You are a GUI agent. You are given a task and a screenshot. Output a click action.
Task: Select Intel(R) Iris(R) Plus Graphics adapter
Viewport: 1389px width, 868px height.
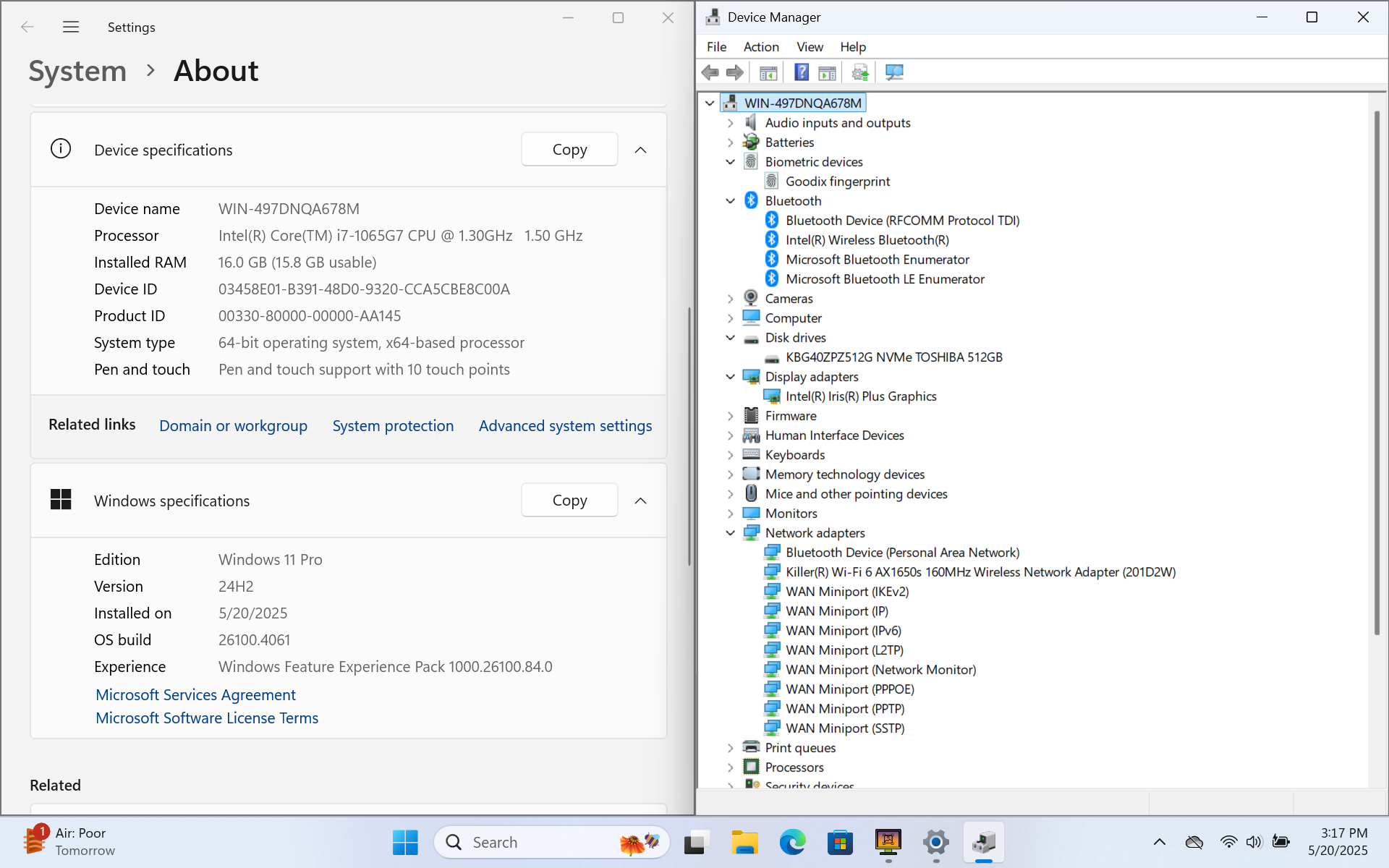point(861,396)
